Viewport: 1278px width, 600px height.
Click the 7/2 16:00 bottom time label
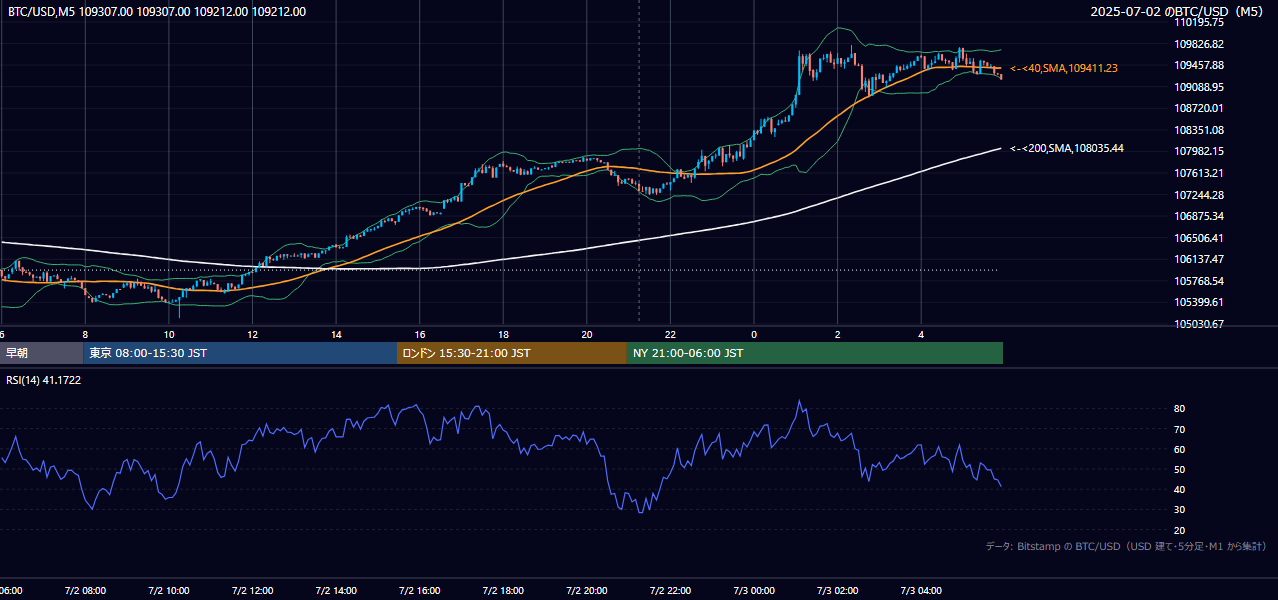coord(419,591)
